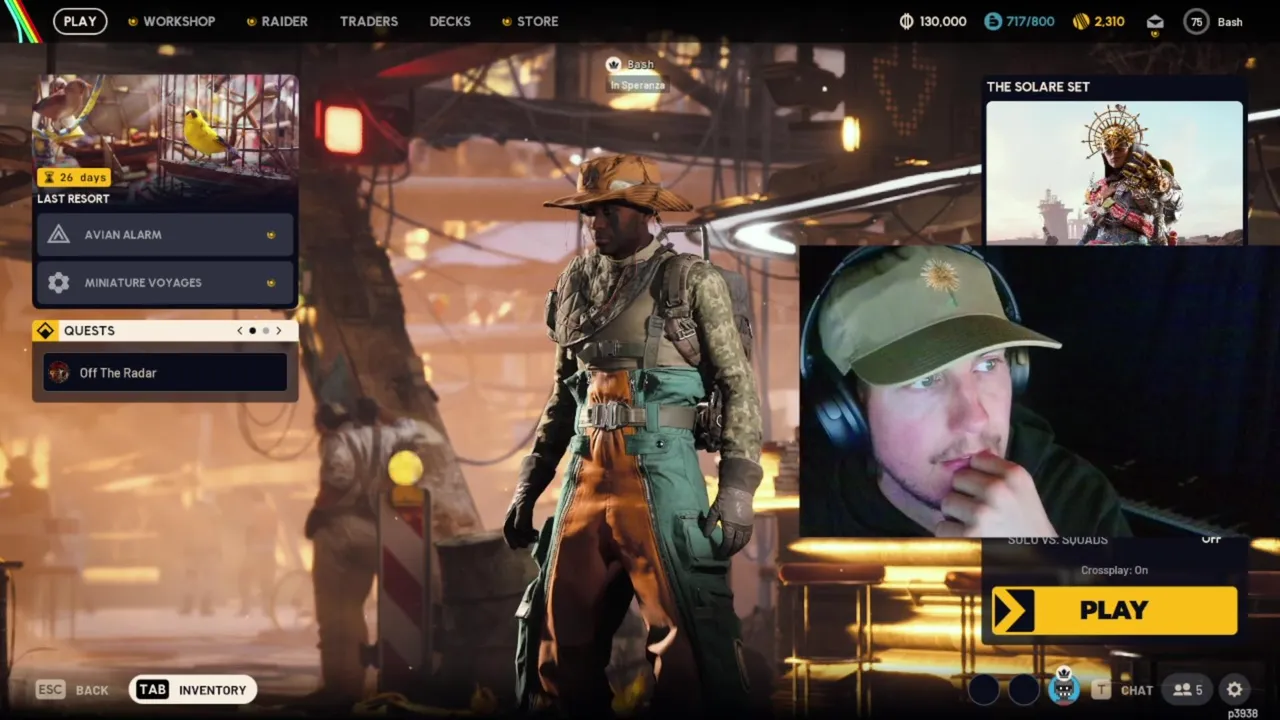Image resolution: width=1280 pixels, height=720 pixels.
Task: Click the robot player avatar in squad bar
Action: [x=1064, y=688]
